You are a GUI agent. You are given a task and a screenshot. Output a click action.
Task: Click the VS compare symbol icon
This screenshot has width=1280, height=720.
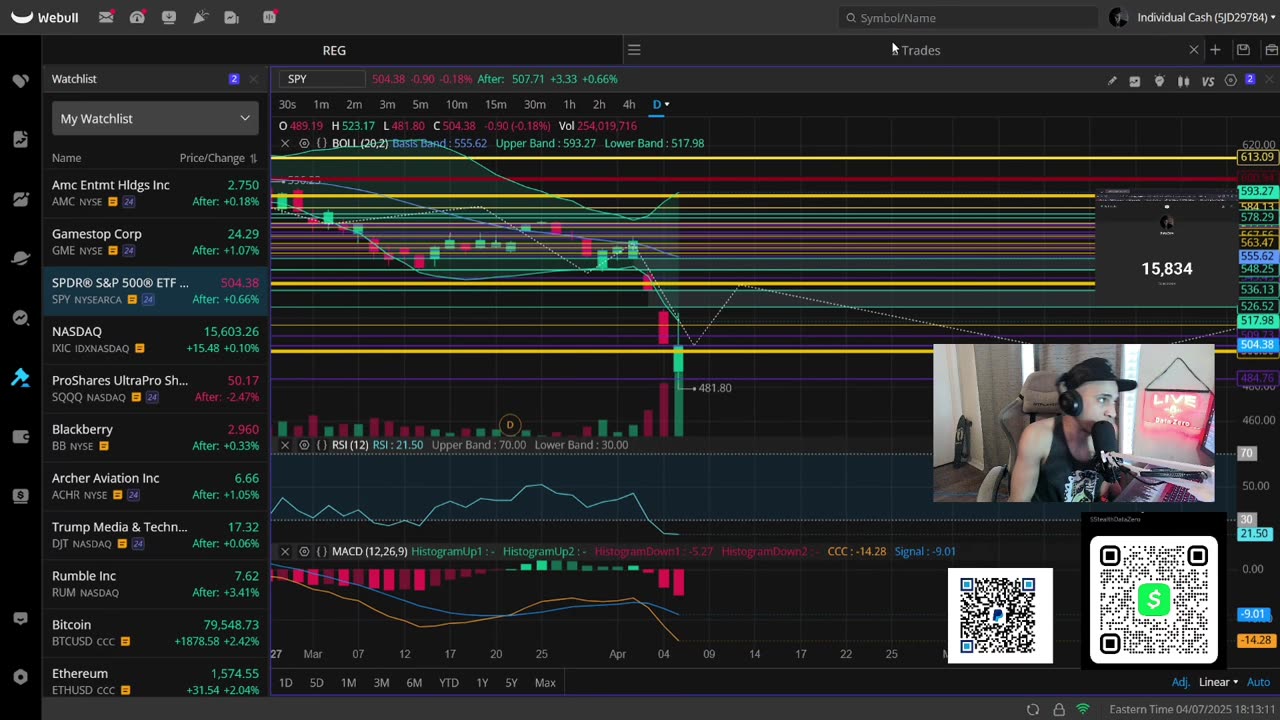pyautogui.click(x=1207, y=81)
